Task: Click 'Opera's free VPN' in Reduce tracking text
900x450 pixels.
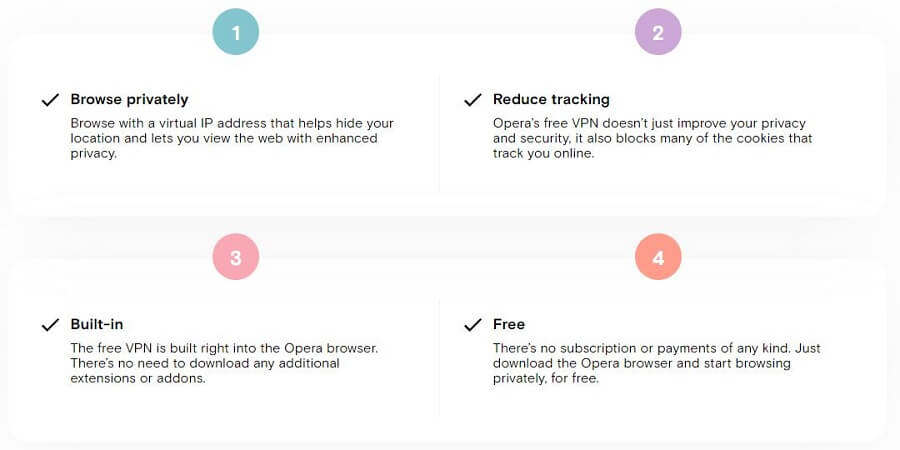Action: pyautogui.click(x=539, y=123)
